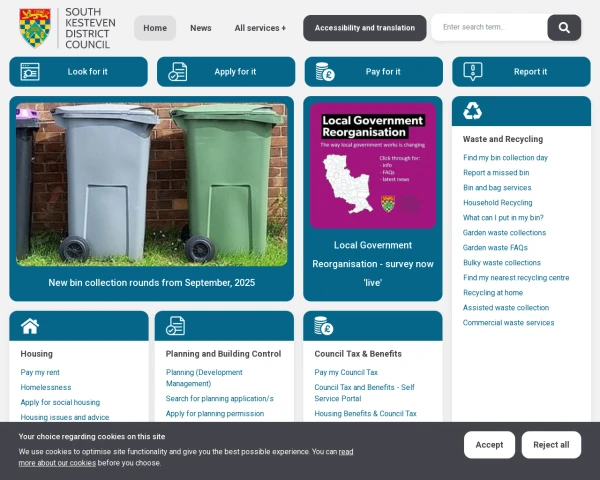Image resolution: width=600 pixels, height=480 pixels.
Task: Click the document checkmark icon in Apply for it
Action: pyautogui.click(x=178, y=72)
